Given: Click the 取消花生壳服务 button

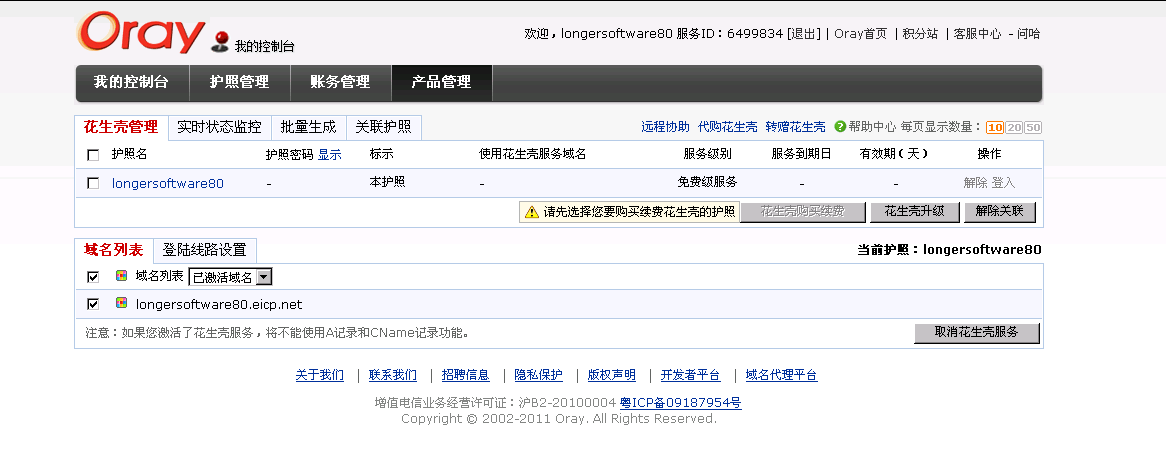Looking at the screenshot, I should pyautogui.click(x=976, y=332).
